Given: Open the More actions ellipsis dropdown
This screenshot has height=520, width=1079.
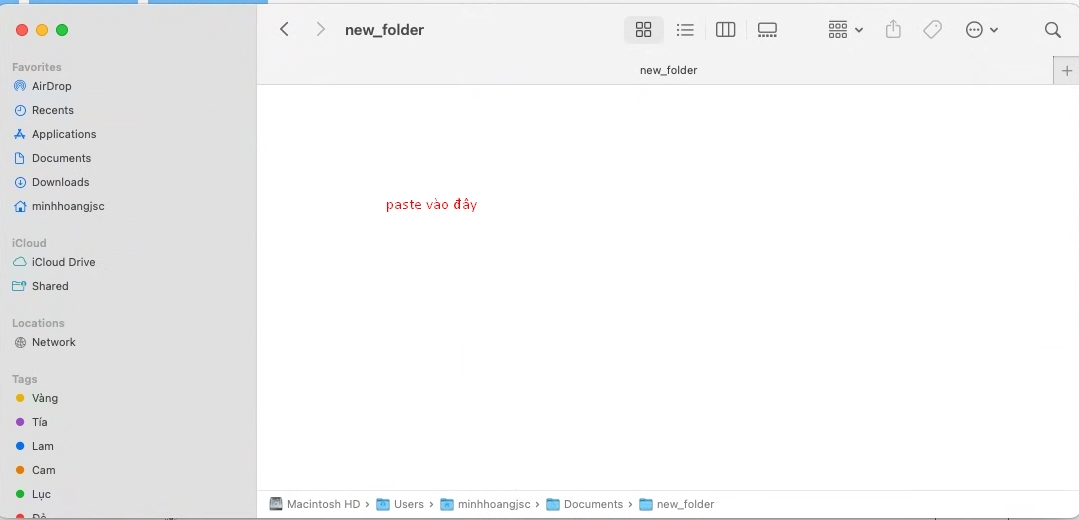Looking at the screenshot, I should tap(981, 30).
